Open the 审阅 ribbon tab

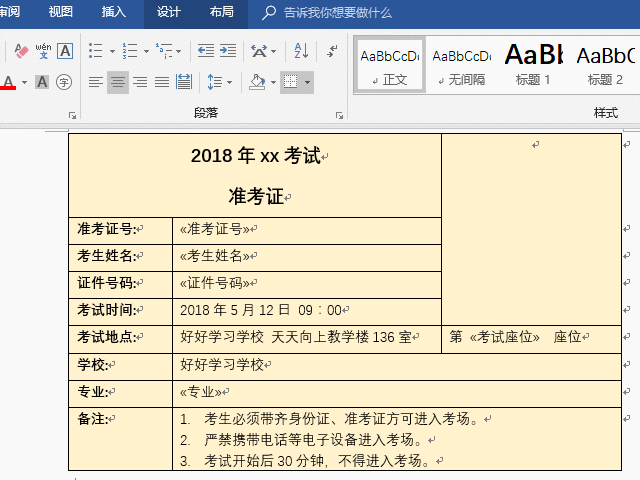[x=9, y=11]
